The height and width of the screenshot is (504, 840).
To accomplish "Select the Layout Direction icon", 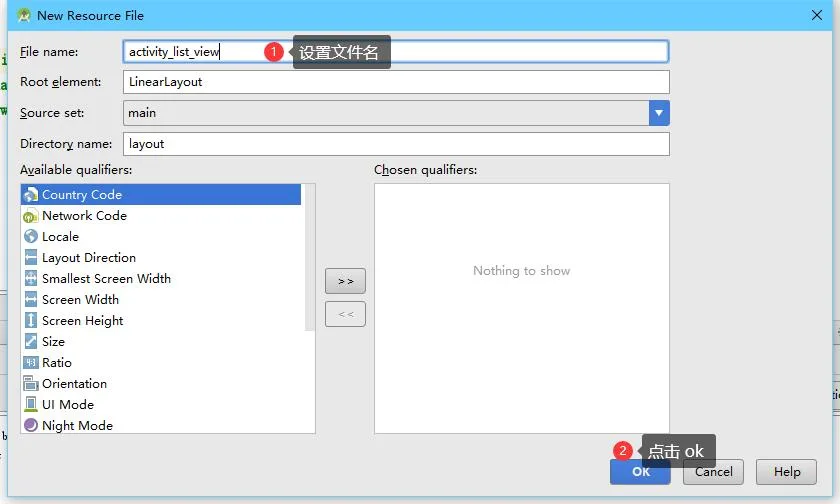I will 31,258.
